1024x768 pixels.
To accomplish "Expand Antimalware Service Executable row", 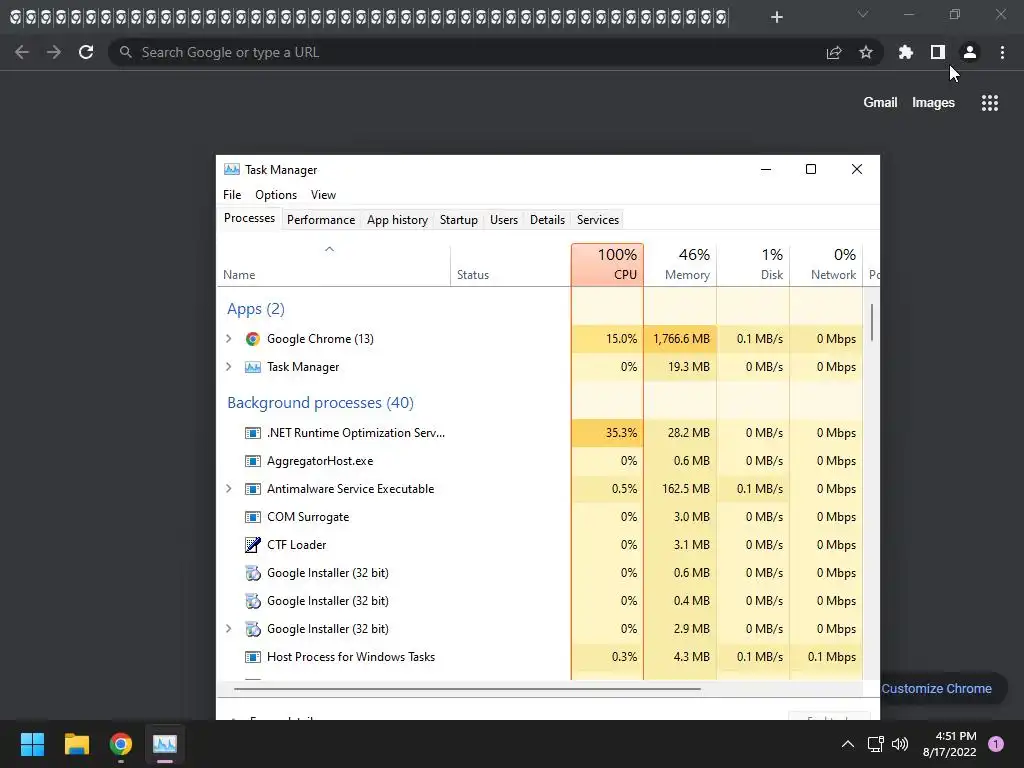I will [229, 489].
